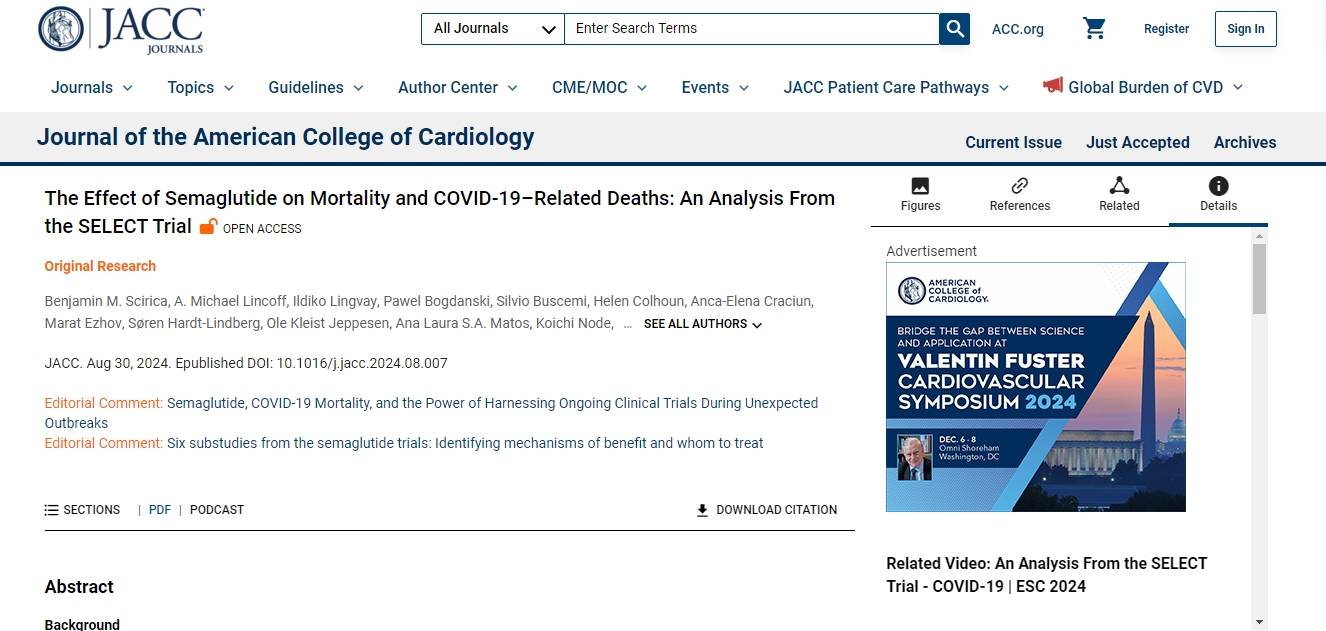Open the article PDF link
The image size is (1326, 631).
160,510
